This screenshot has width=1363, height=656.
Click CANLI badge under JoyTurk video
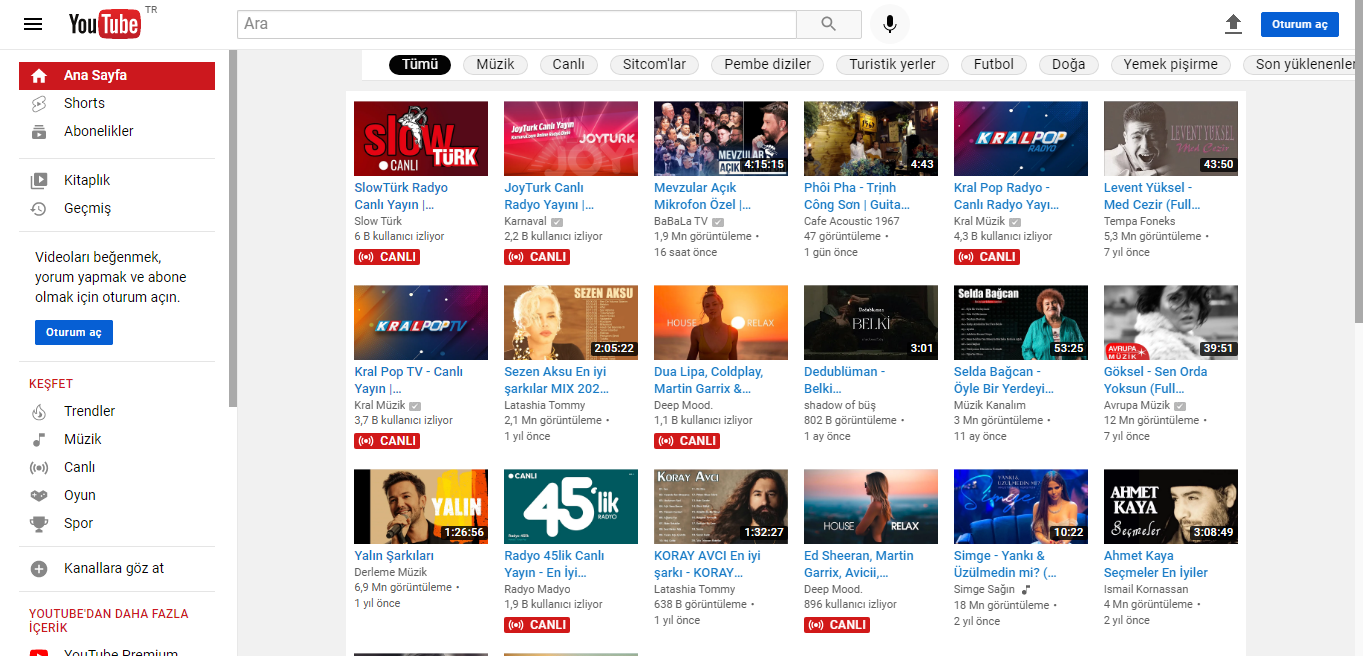pos(537,257)
